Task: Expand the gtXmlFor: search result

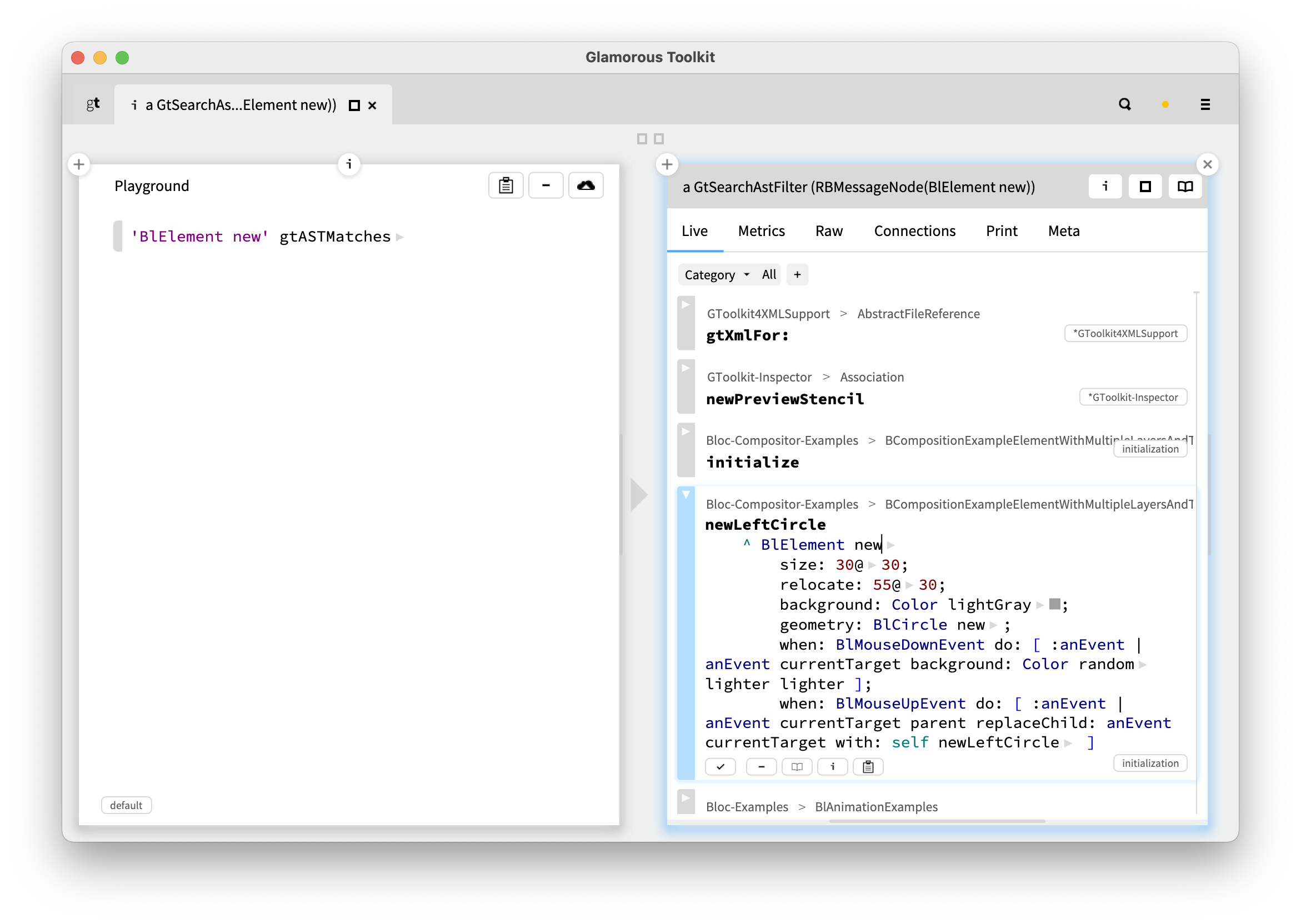Action: click(x=686, y=303)
